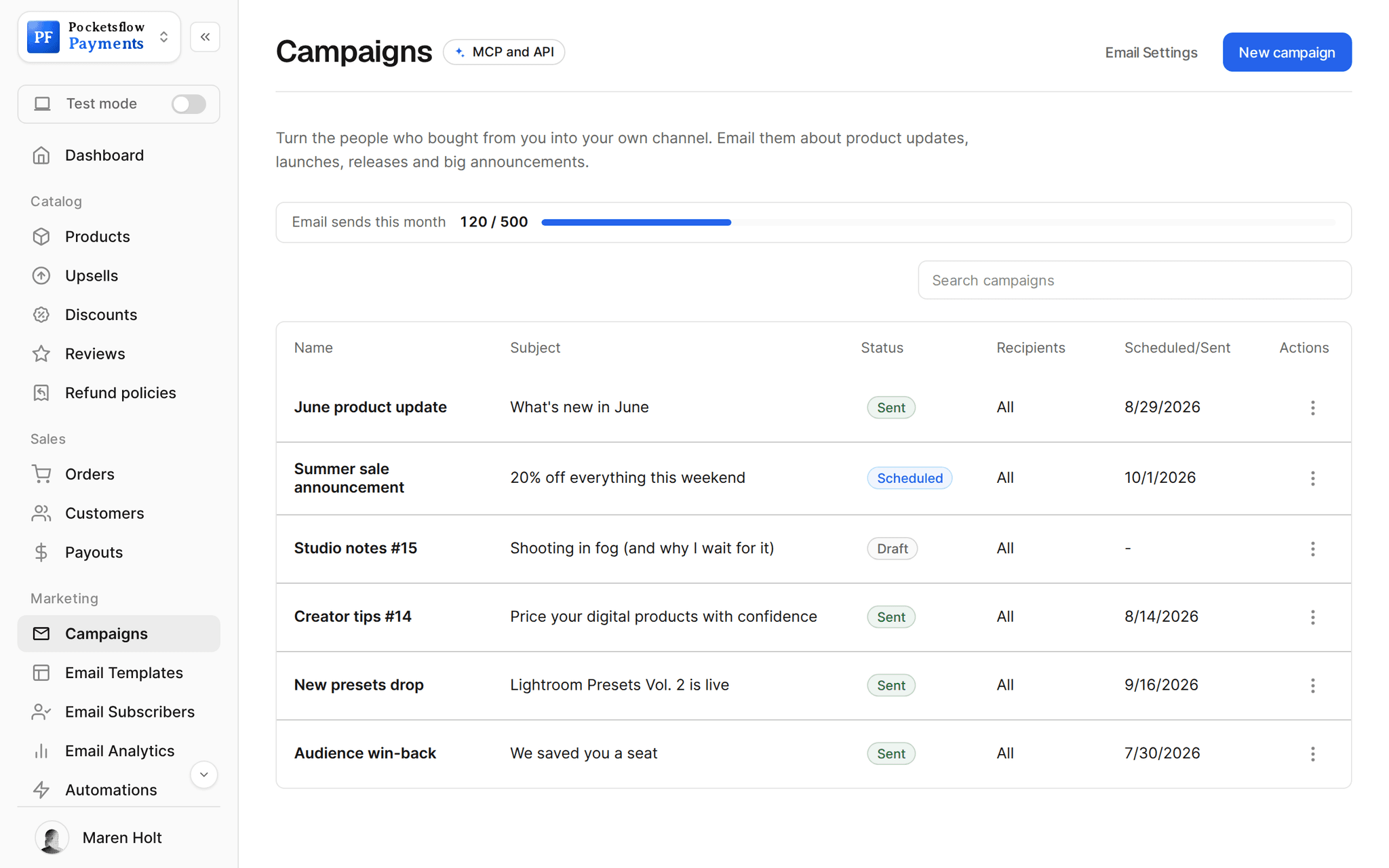
Task: Open actions menu for June product update
Action: [x=1312, y=408]
